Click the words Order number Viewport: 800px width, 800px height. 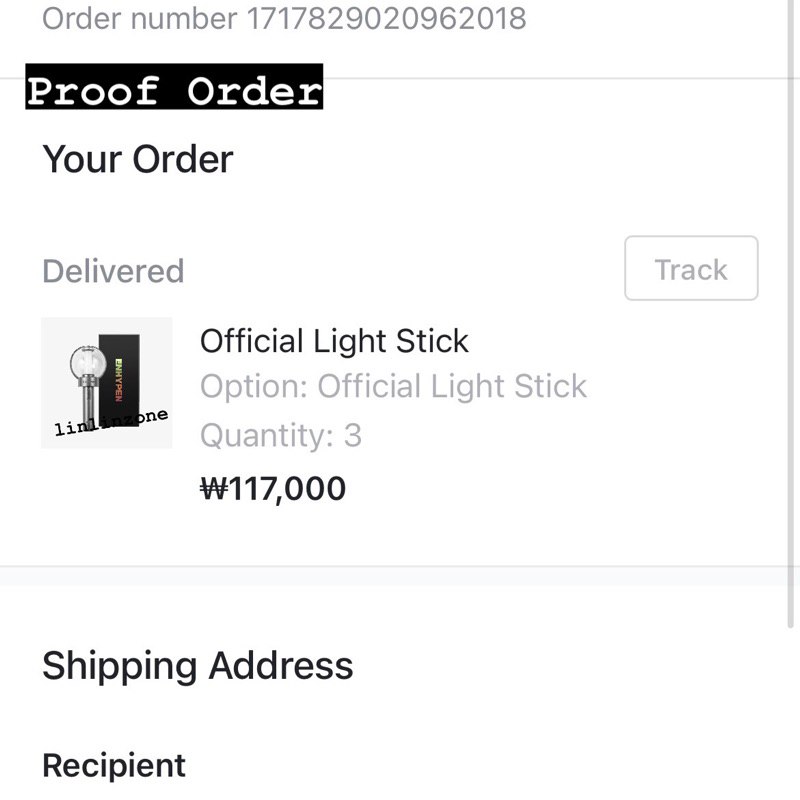coord(139,18)
